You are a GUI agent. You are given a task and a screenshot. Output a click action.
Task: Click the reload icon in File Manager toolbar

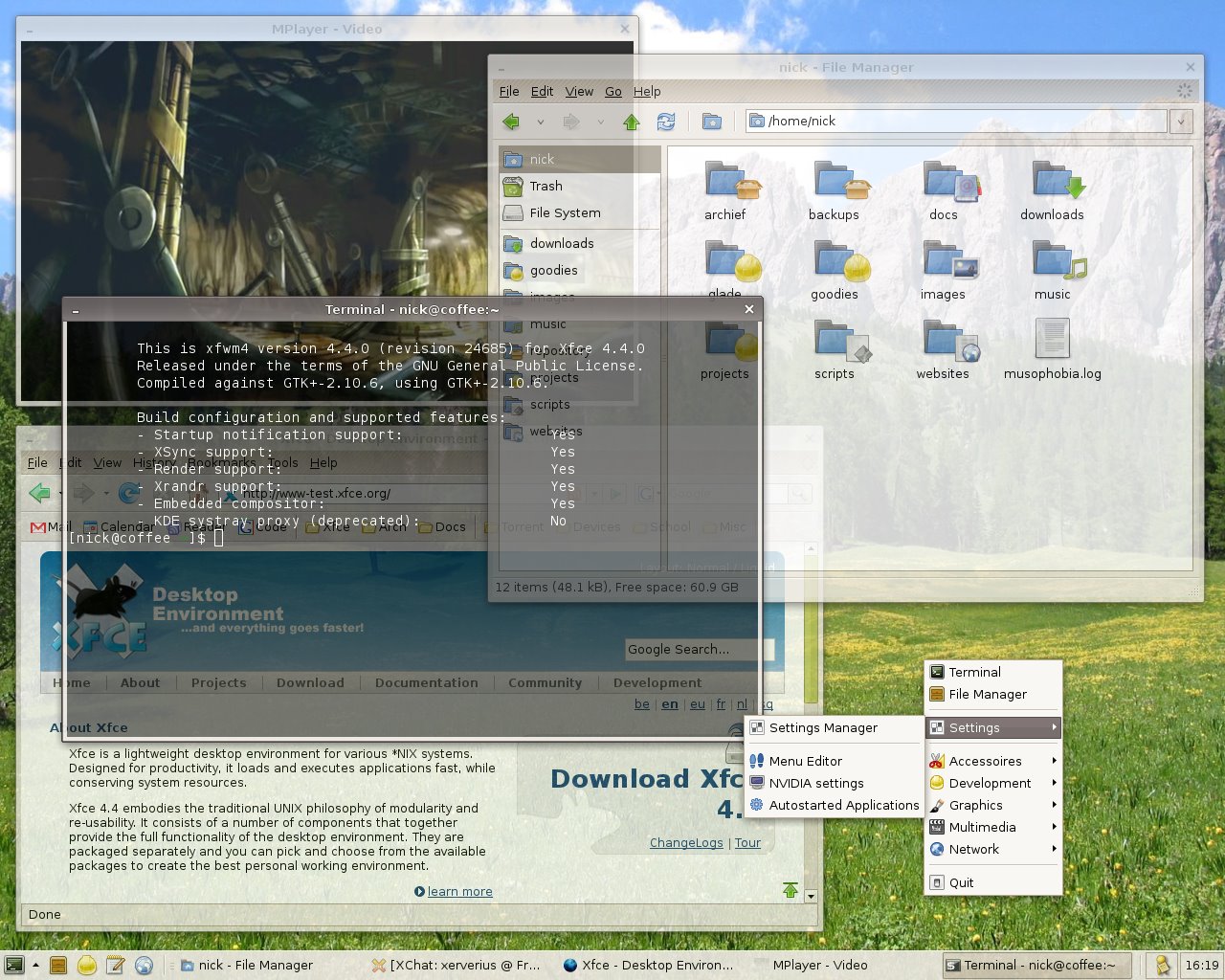pos(665,122)
